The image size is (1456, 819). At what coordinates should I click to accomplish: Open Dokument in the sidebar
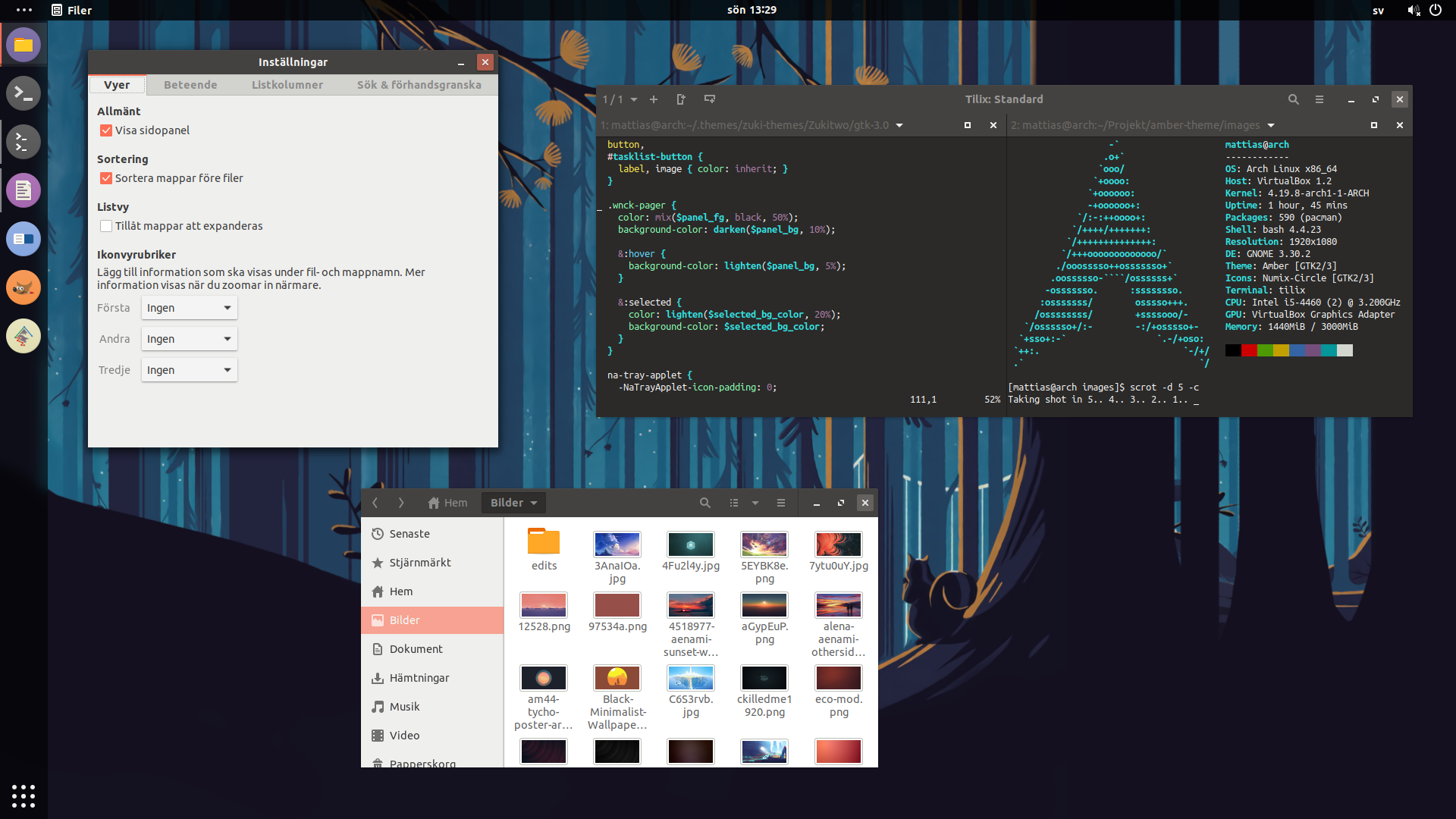click(432, 649)
